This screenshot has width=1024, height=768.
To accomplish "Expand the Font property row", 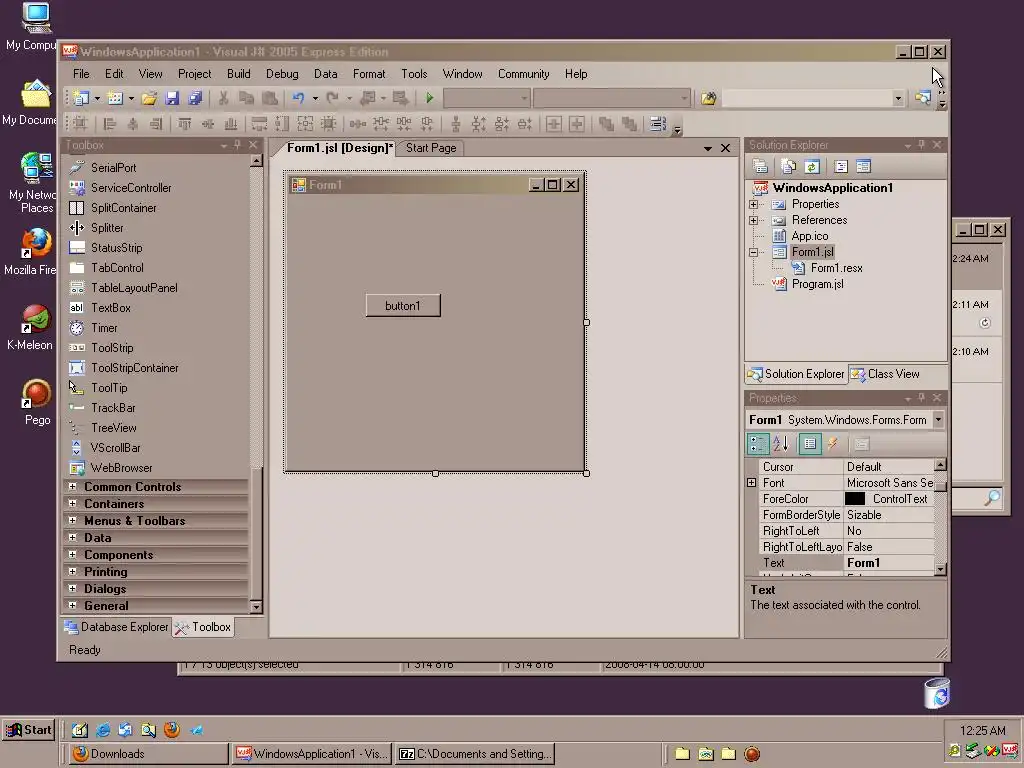I will click(752, 483).
